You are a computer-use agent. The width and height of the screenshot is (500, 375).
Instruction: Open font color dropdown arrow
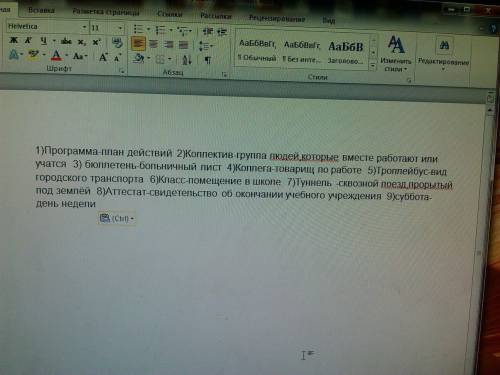(x=67, y=55)
